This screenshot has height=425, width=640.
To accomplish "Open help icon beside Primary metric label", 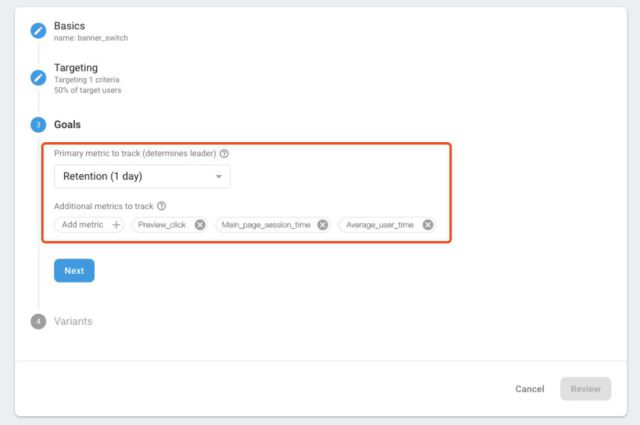I will point(224,154).
